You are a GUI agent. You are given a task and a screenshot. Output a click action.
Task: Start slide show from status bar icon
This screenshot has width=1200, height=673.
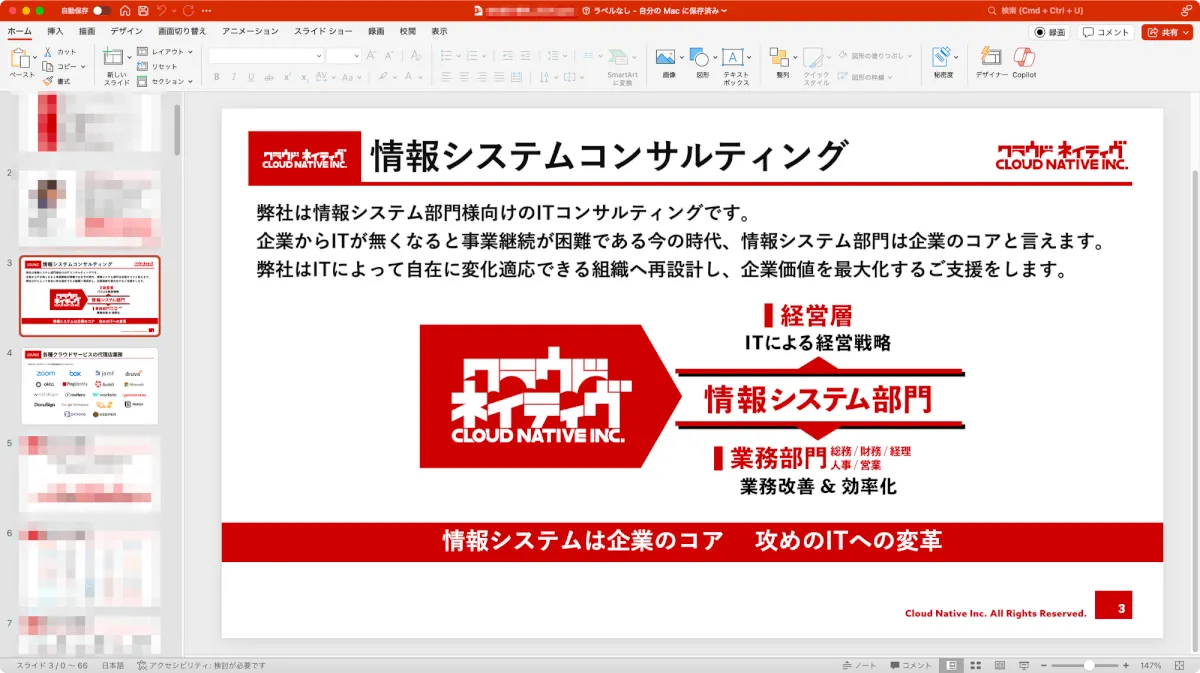coord(1022,665)
